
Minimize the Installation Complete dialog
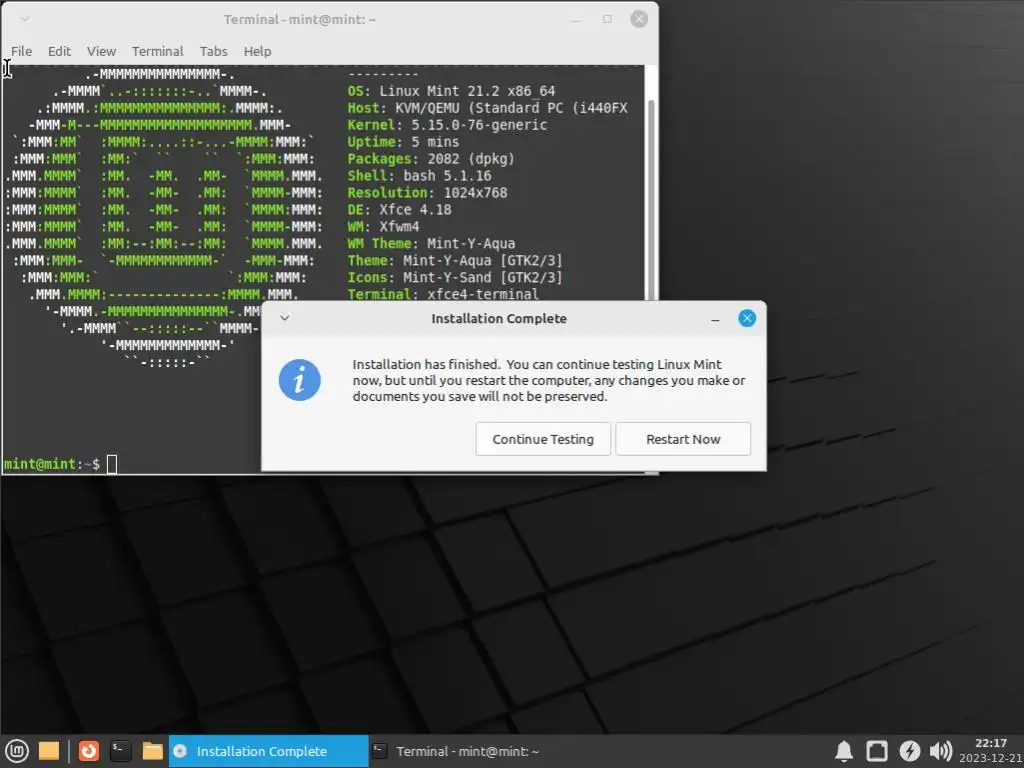pos(715,319)
